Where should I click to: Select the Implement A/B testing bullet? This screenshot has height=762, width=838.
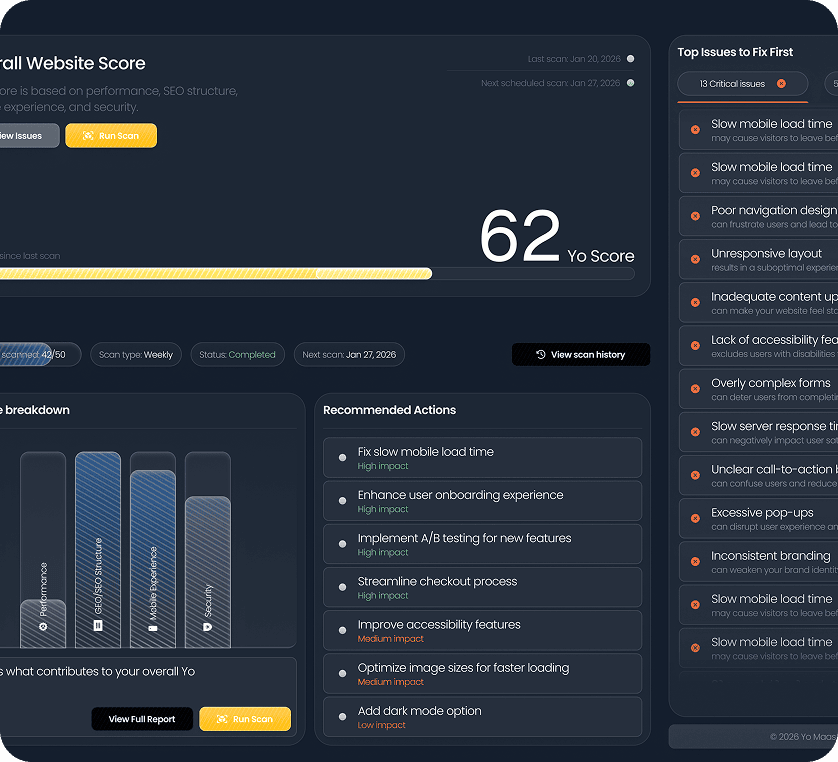343,544
